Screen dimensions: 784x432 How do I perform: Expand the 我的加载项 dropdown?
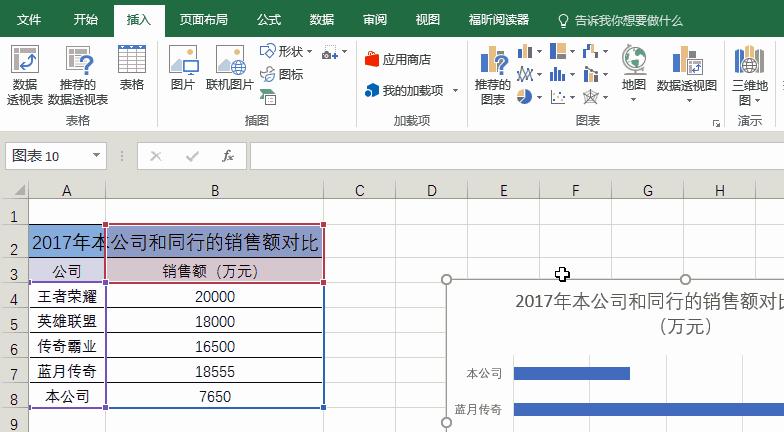tap(456, 90)
